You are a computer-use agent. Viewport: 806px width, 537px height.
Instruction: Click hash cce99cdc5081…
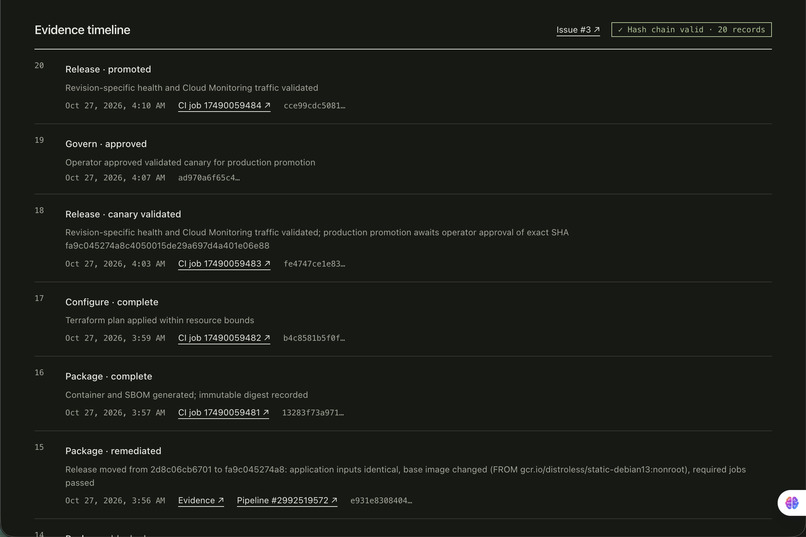point(315,106)
